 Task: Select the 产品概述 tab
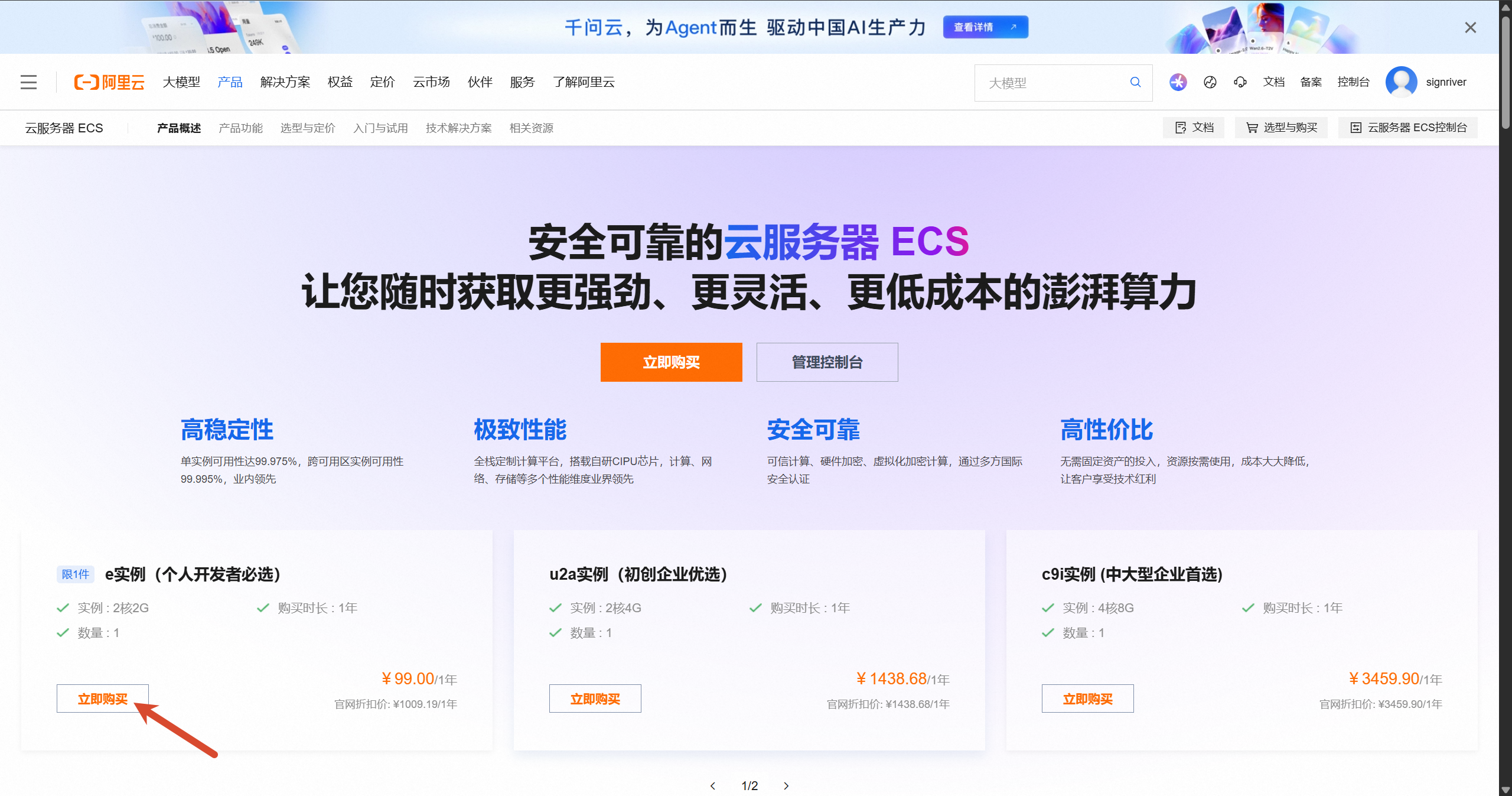(x=179, y=128)
